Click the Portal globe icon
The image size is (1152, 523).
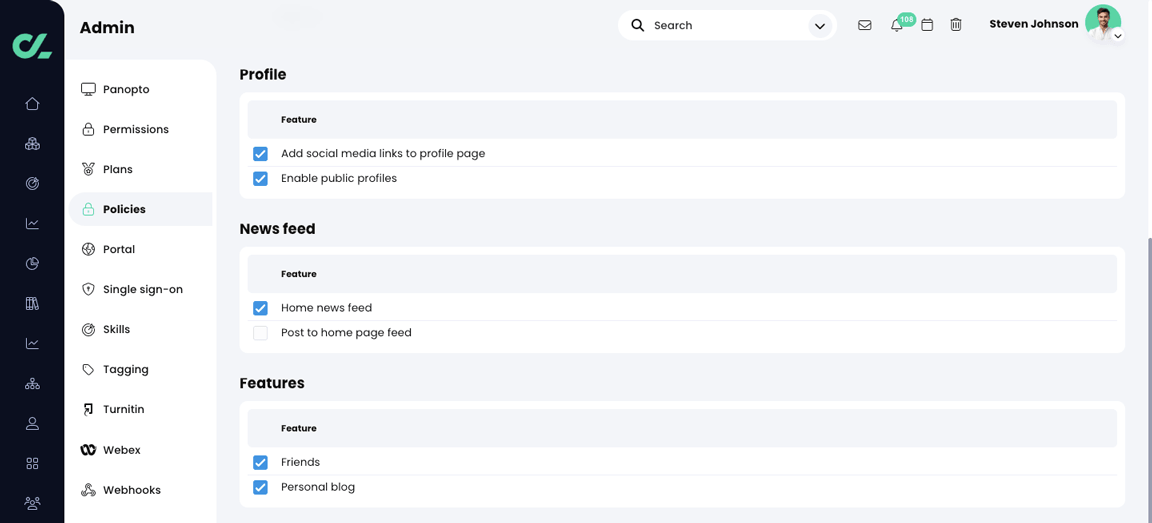click(x=88, y=250)
